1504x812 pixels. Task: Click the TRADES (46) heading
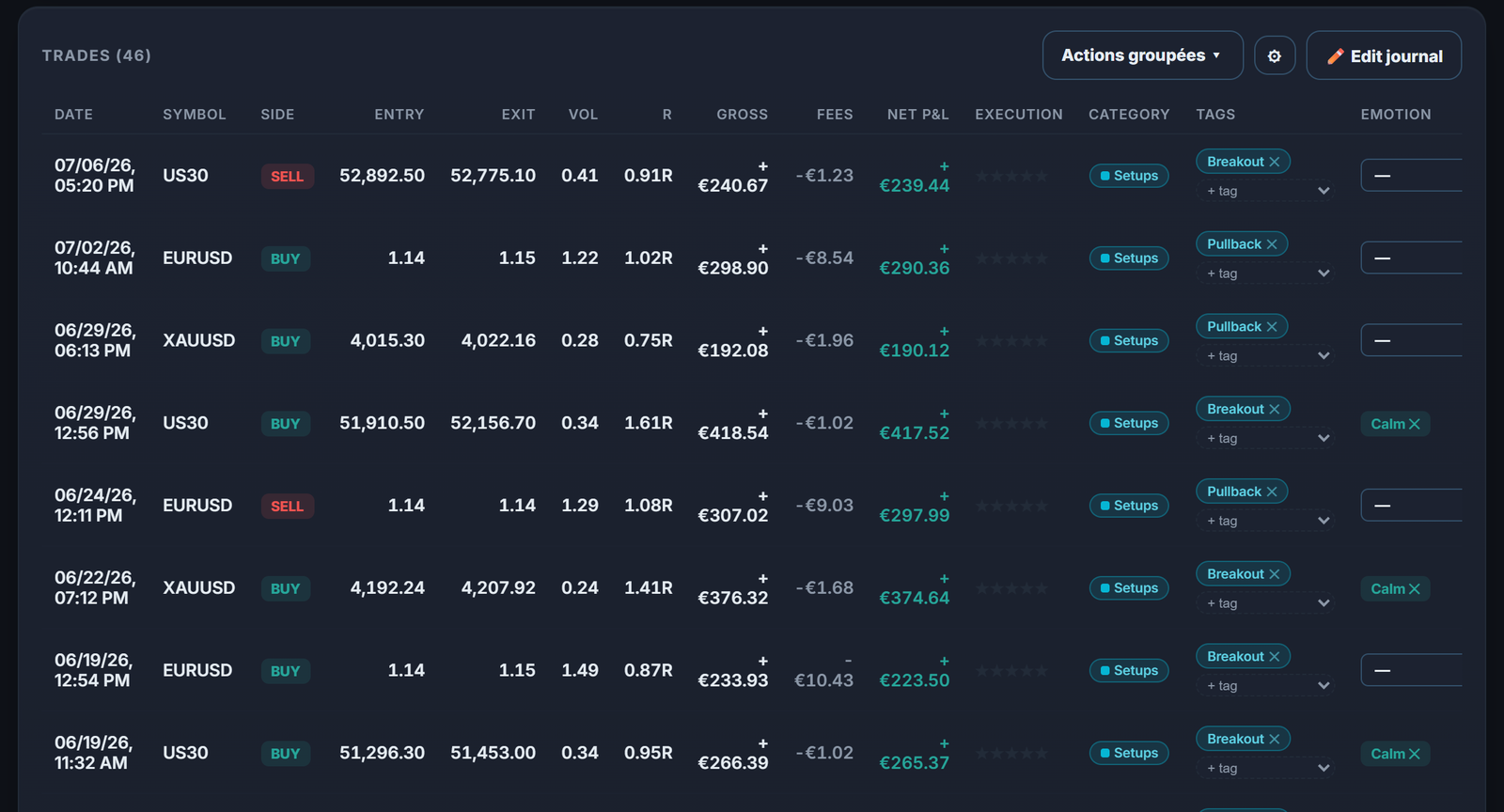point(97,55)
